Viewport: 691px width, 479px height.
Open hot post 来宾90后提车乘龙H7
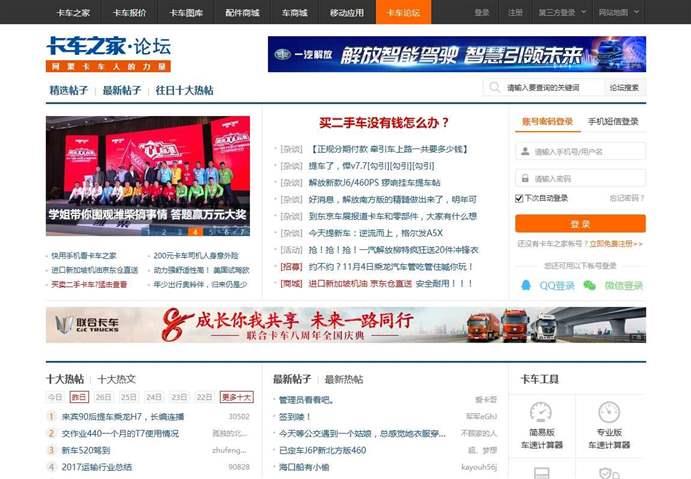(123, 416)
